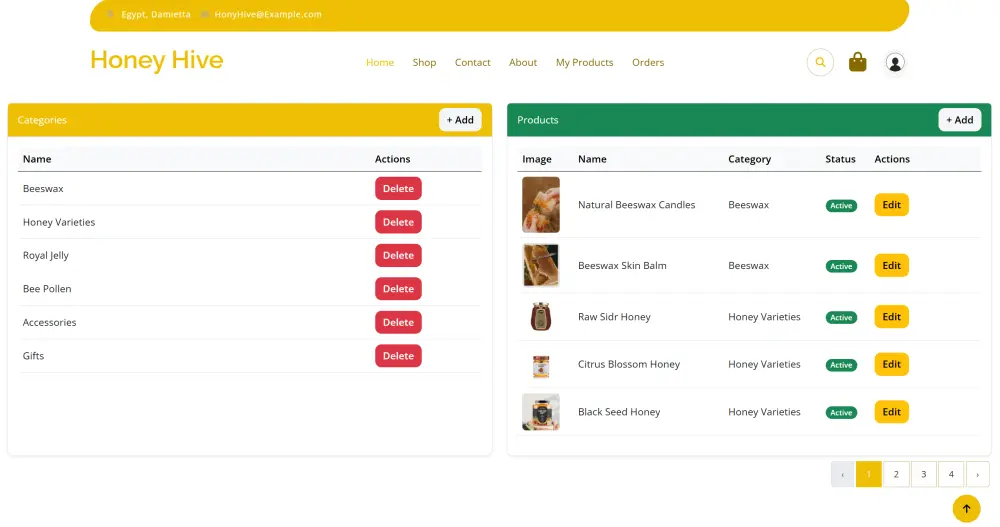The width and height of the screenshot is (1000, 527).
Task: Select page 1 in pagination
Action: coord(868,474)
